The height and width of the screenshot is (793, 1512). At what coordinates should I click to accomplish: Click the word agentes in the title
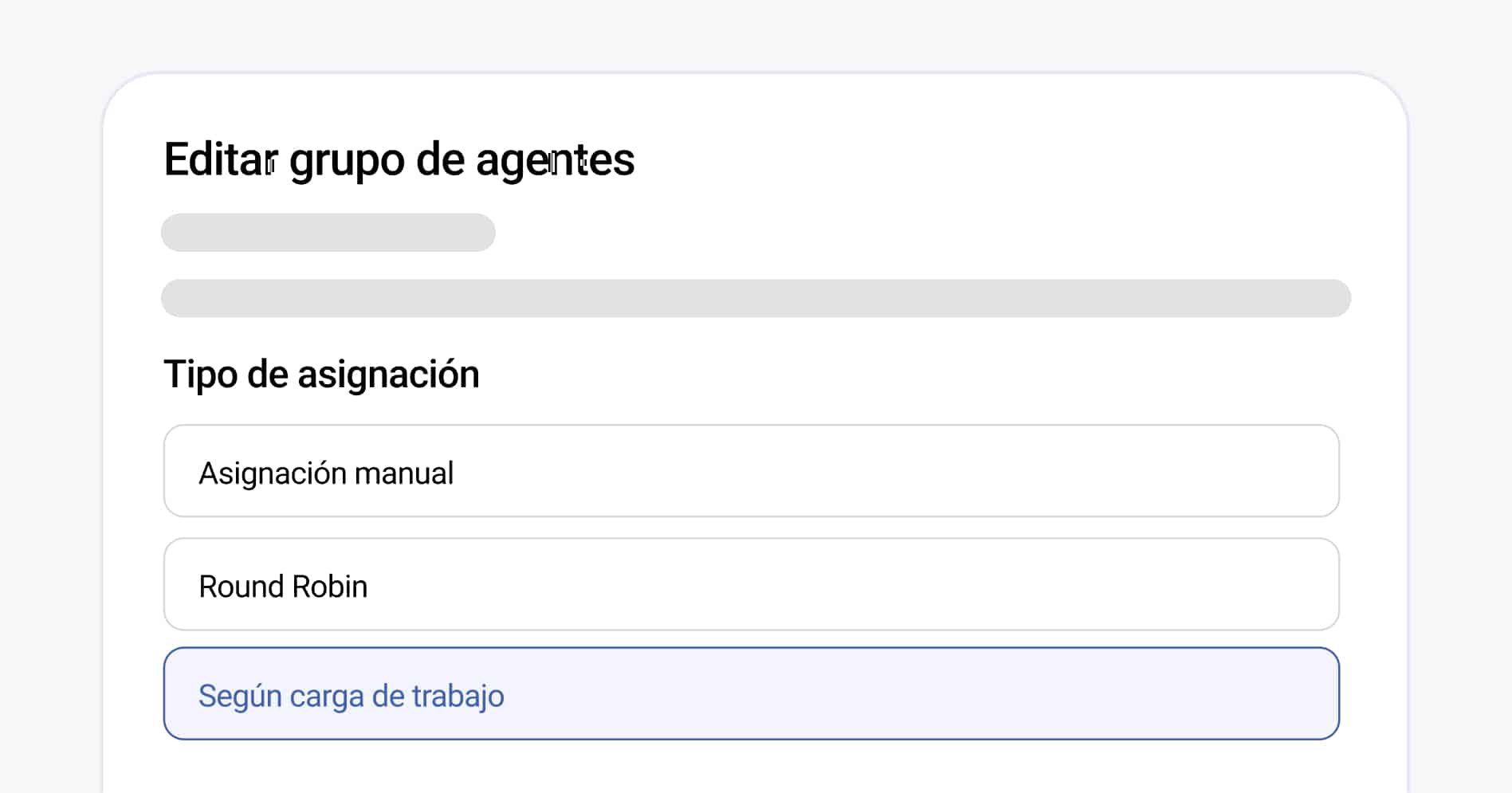pyautogui.click(x=555, y=159)
